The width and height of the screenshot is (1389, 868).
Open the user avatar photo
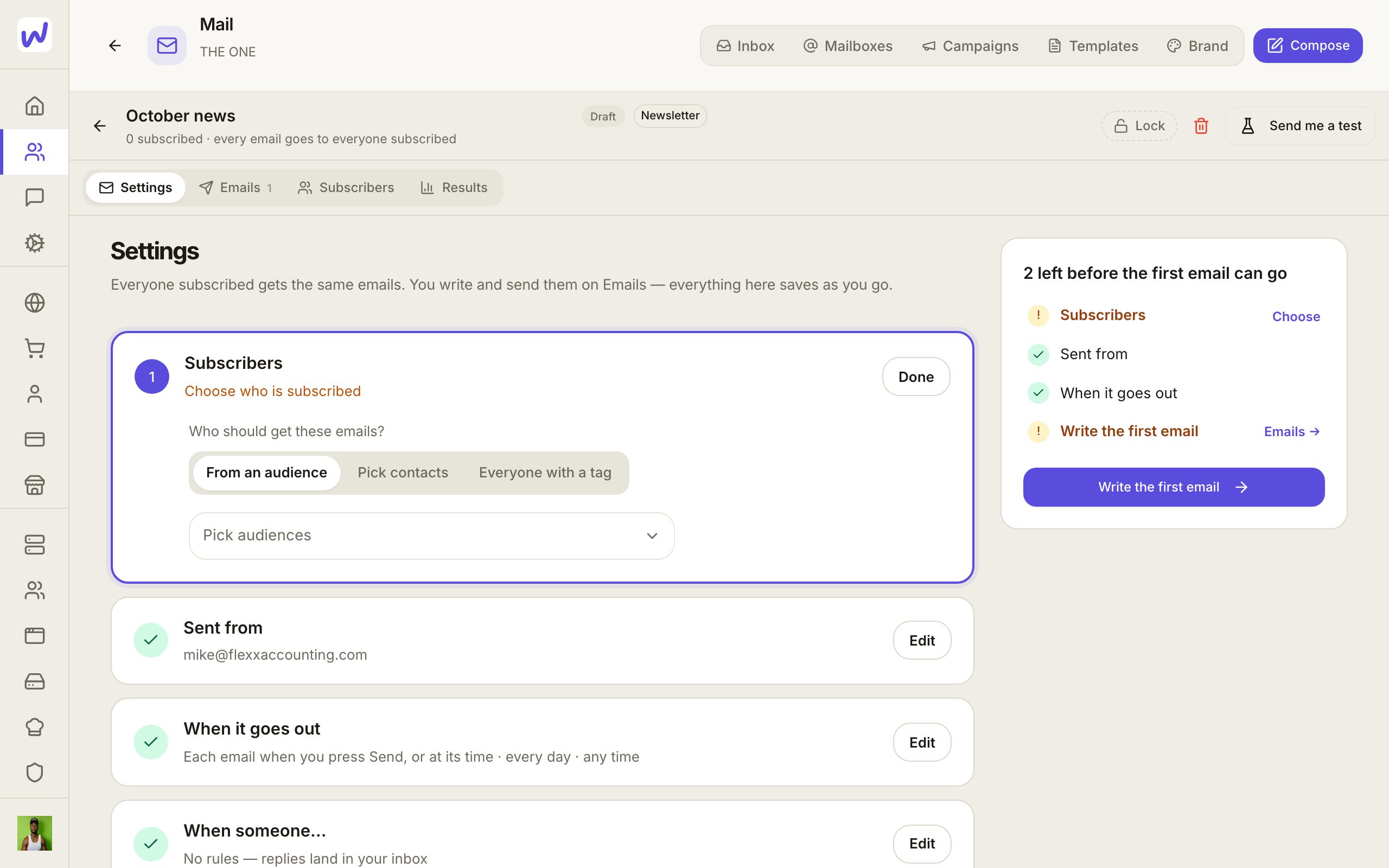pos(34,833)
